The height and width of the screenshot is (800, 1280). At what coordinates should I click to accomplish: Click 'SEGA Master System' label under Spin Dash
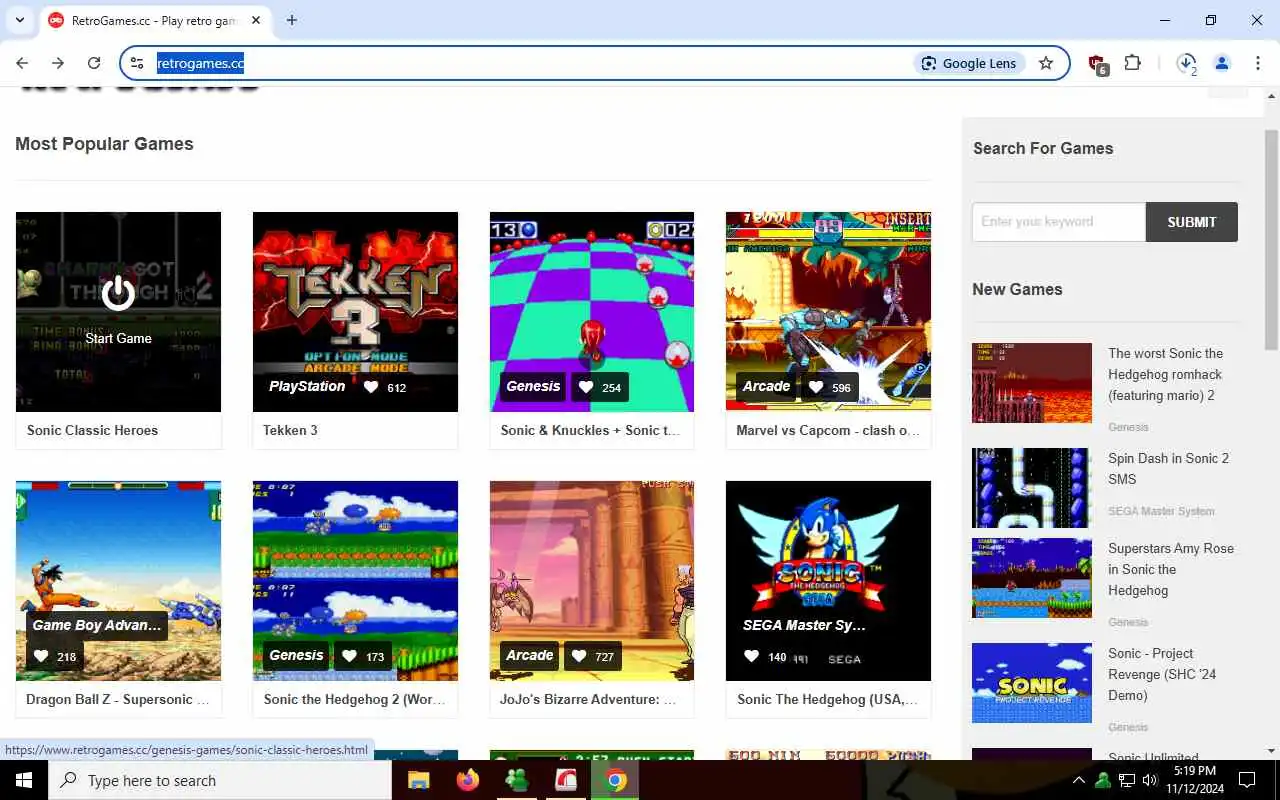coord(1161,511)
